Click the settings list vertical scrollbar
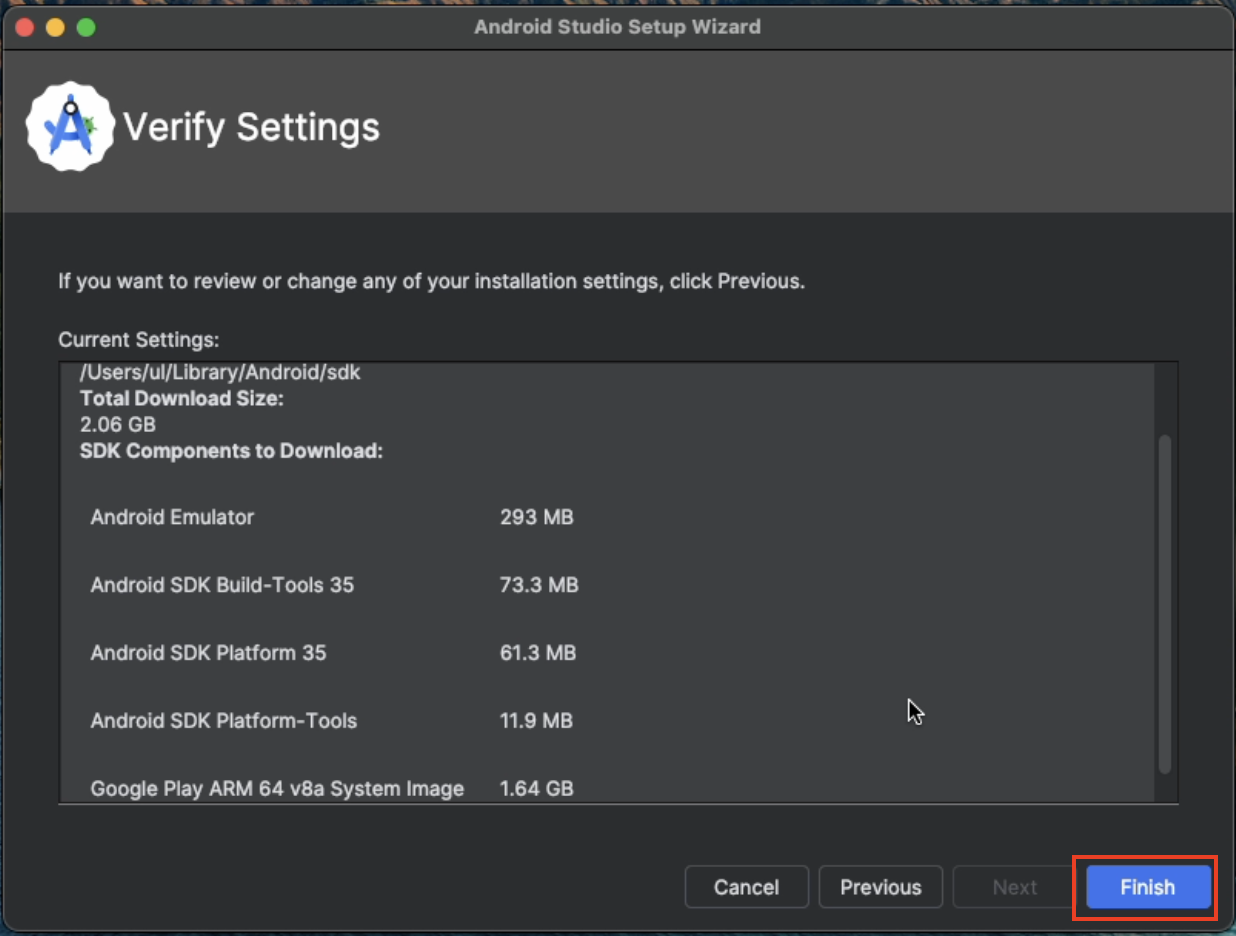The width and height of the screenshot is (1236, 936). (x=1164, y=604)
